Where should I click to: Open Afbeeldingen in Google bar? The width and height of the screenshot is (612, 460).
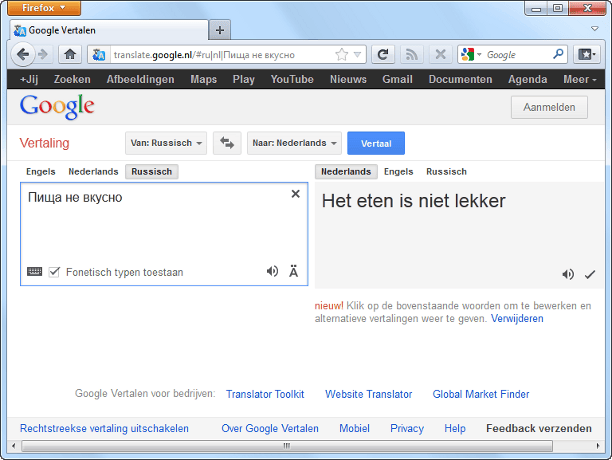141,79
